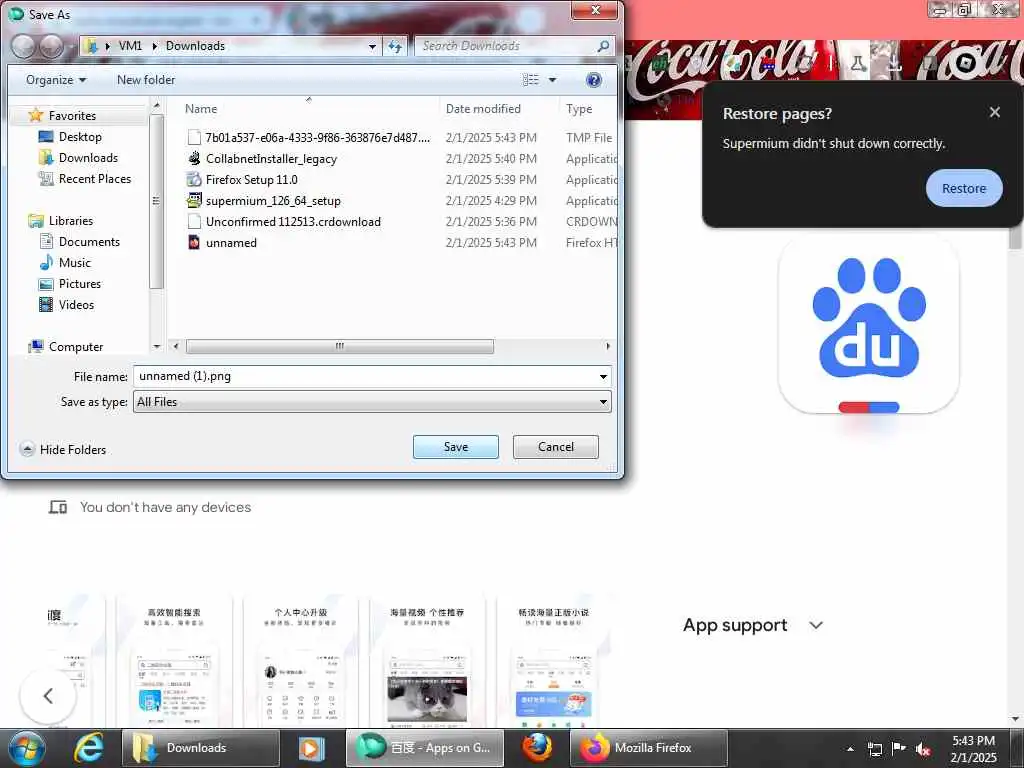
Task: Click the Downloads breadcrumb in address bar
Action: coord(195,46)
